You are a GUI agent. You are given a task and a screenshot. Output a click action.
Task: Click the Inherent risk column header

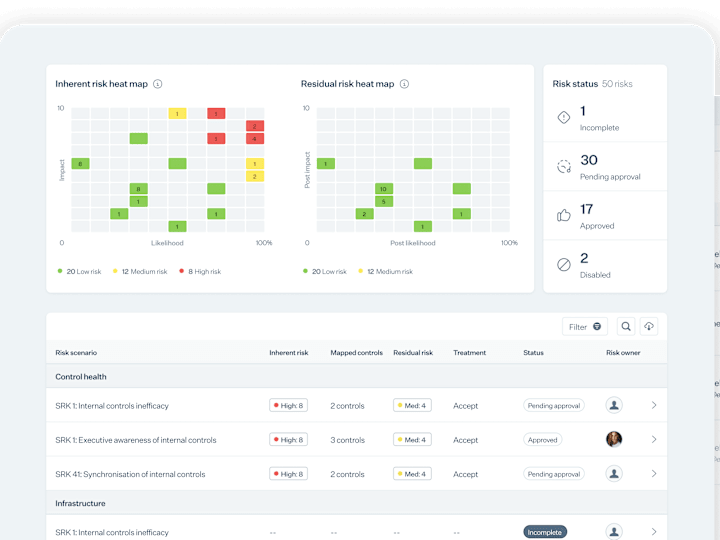[x=289, y=353]
